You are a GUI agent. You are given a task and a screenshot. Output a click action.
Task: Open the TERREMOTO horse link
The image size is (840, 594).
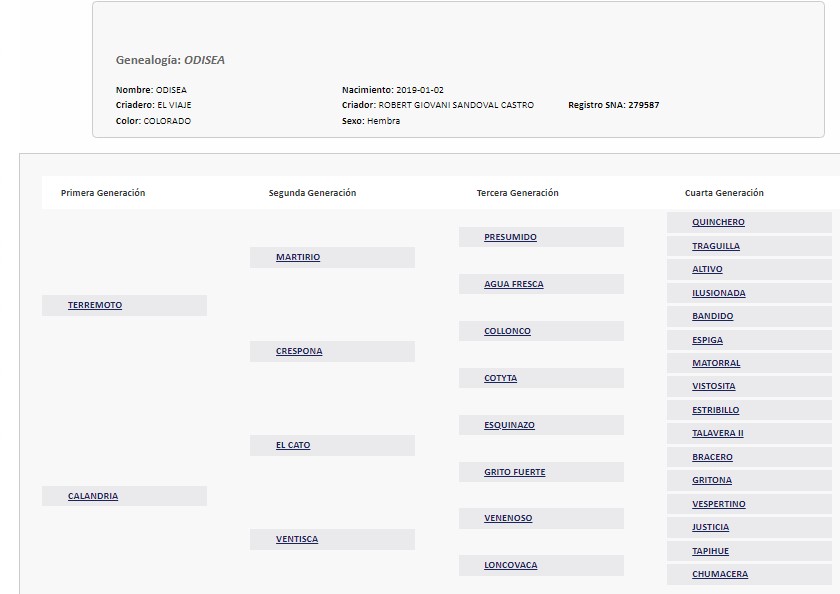click(x=95, y=305)
